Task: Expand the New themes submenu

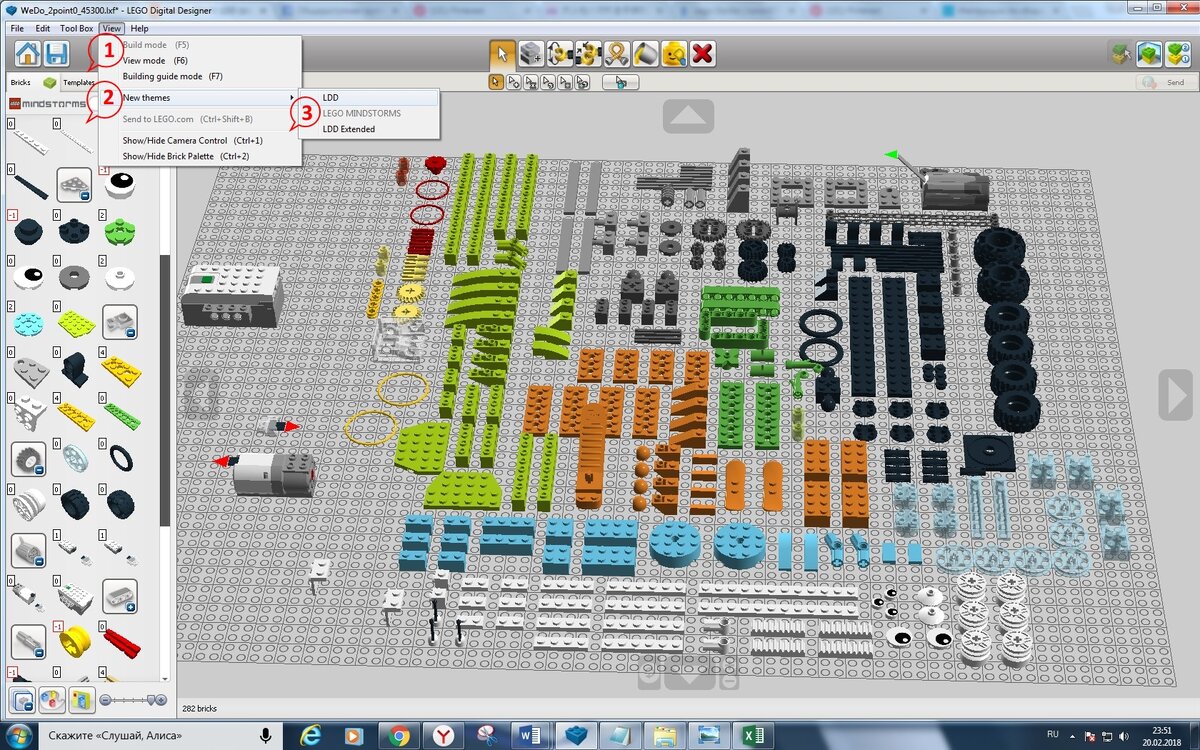Action: [200, 98]
